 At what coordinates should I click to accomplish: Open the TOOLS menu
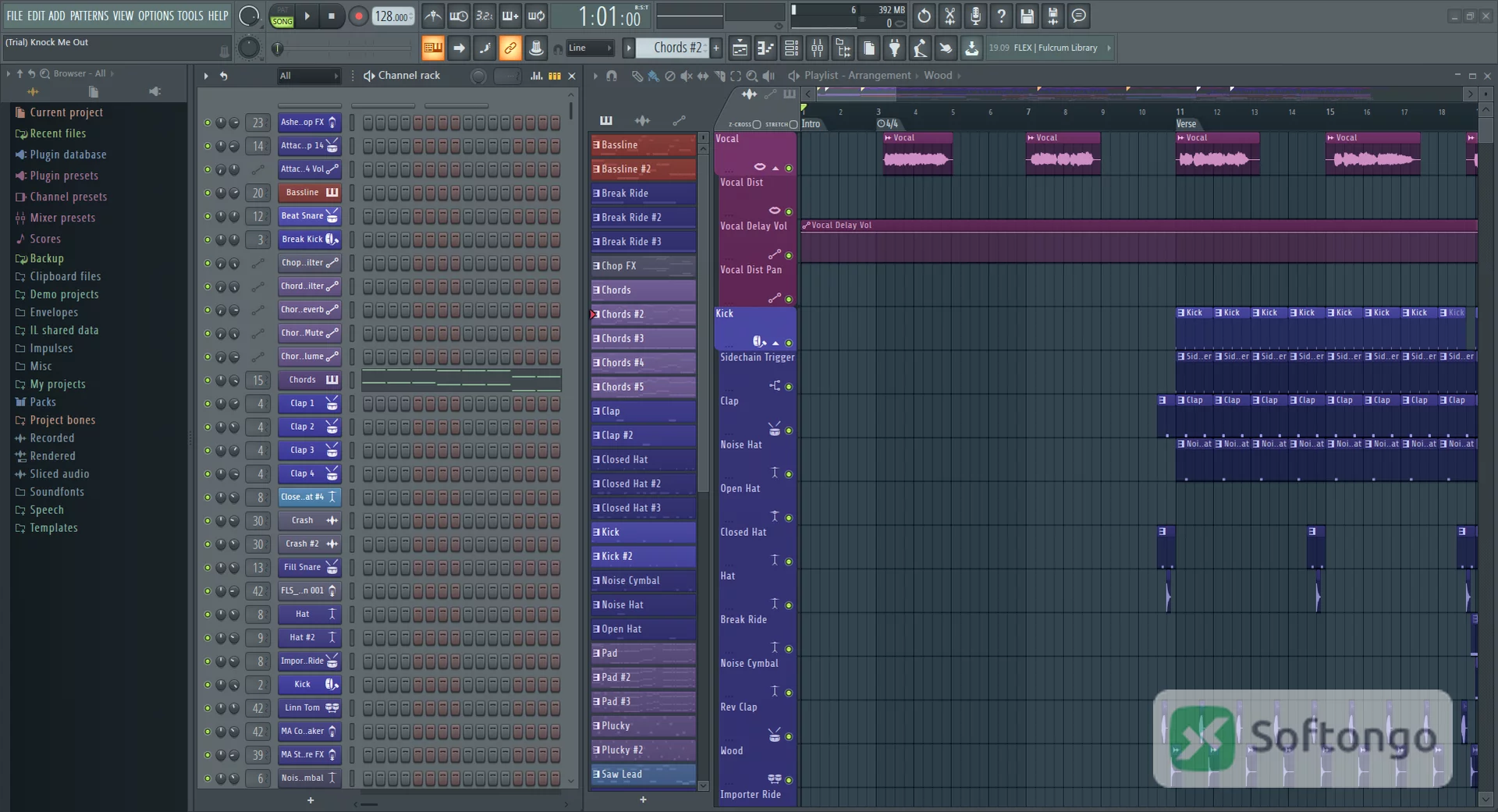point(190,16)
